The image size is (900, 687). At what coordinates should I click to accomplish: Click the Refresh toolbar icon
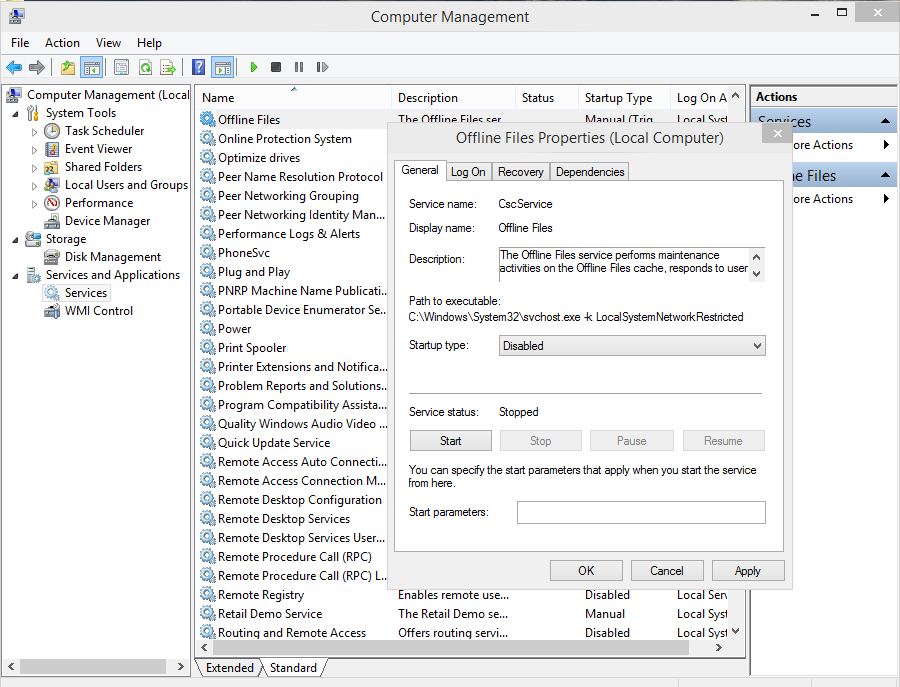145,68
